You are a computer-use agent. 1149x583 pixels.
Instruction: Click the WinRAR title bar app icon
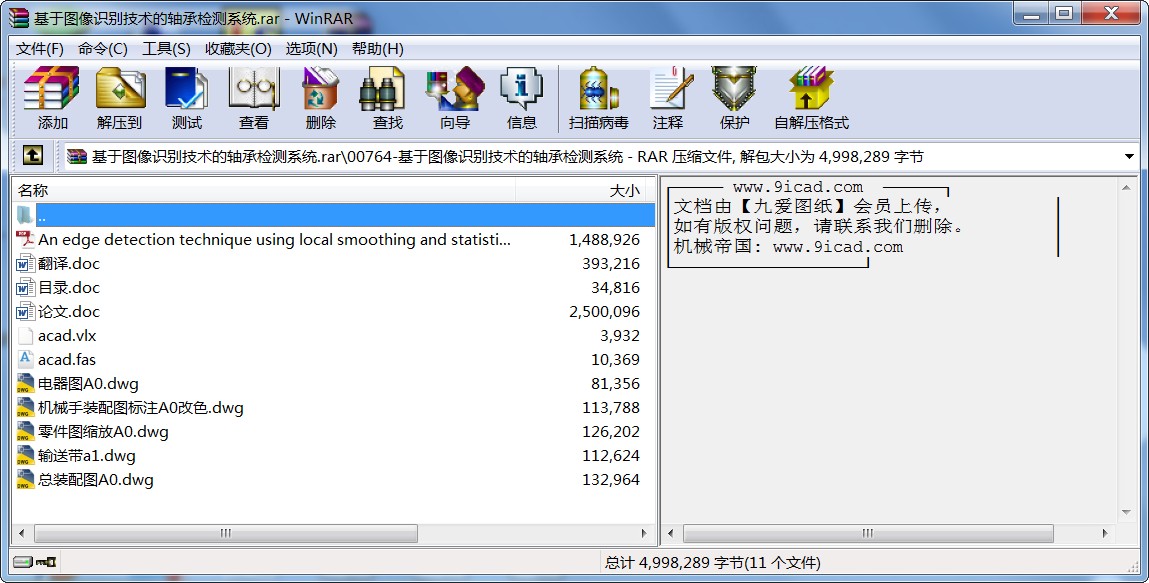click(x=18, y=18)
